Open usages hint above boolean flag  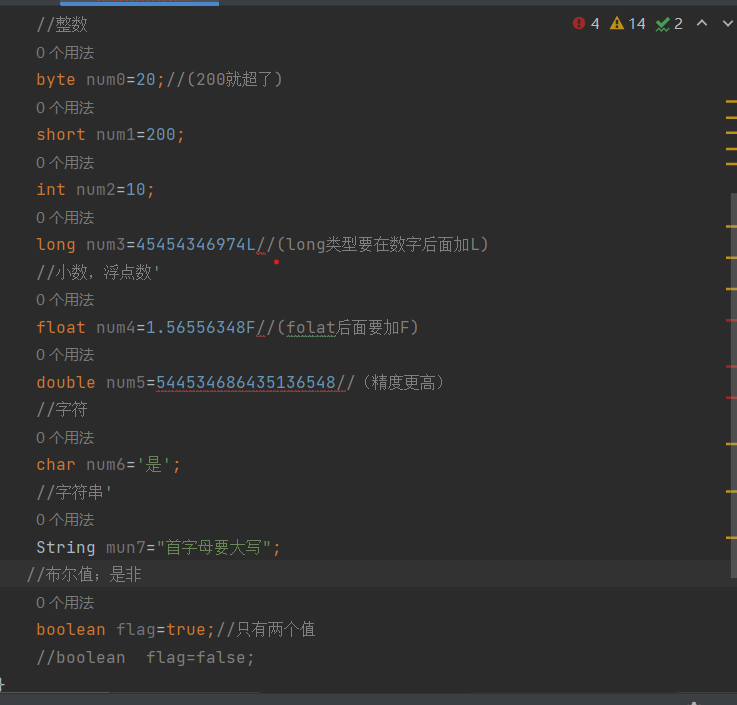65,602
